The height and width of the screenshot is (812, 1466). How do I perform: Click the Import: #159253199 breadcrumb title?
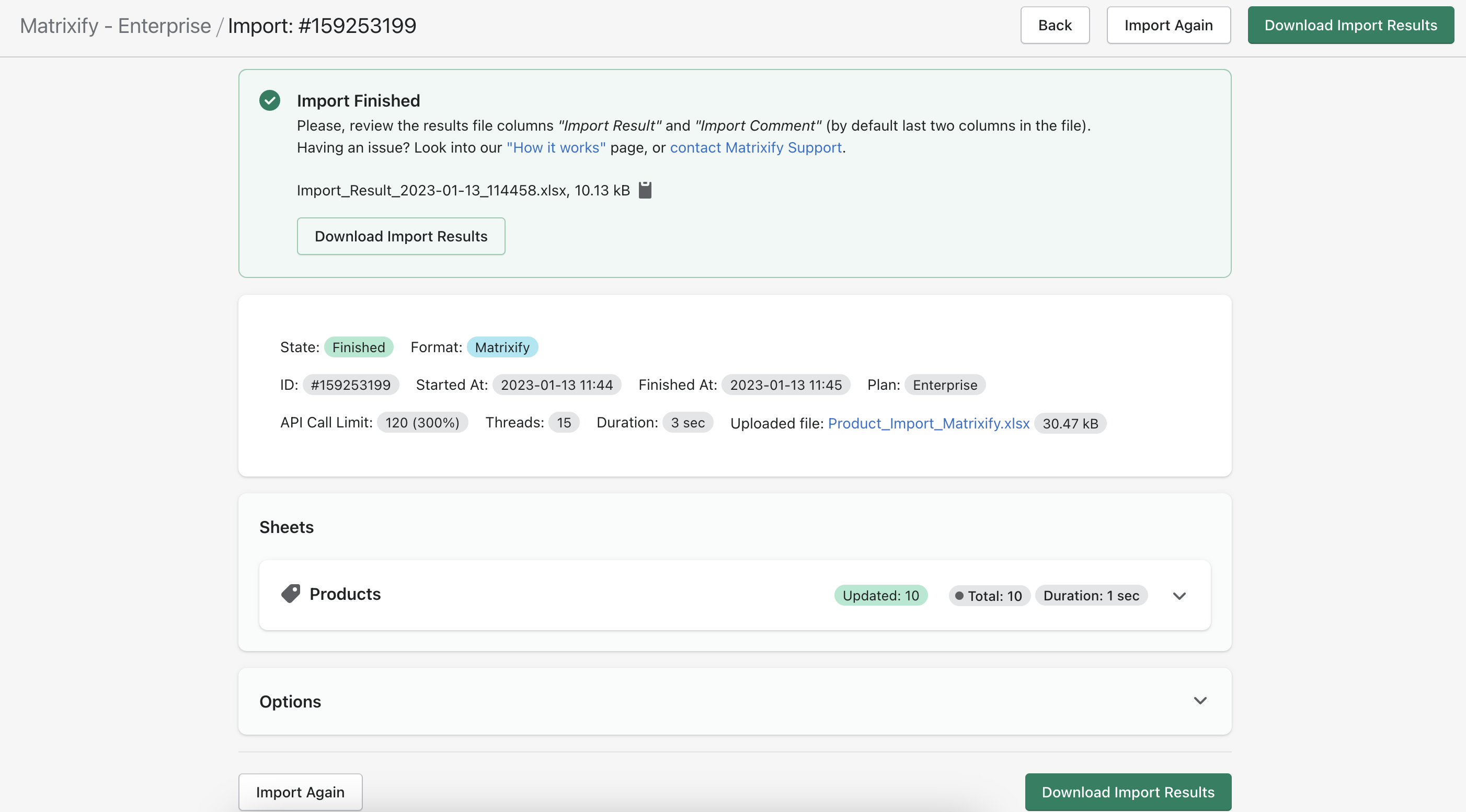(x=322, y=25)
